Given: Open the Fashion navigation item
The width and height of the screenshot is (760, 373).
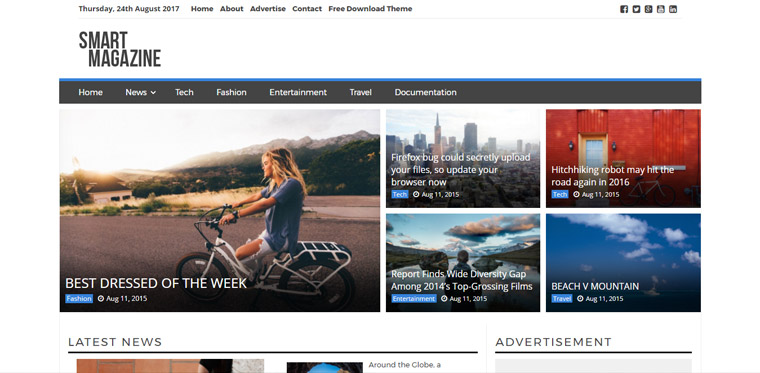Looking at the screenshot, I should (231, 92).
